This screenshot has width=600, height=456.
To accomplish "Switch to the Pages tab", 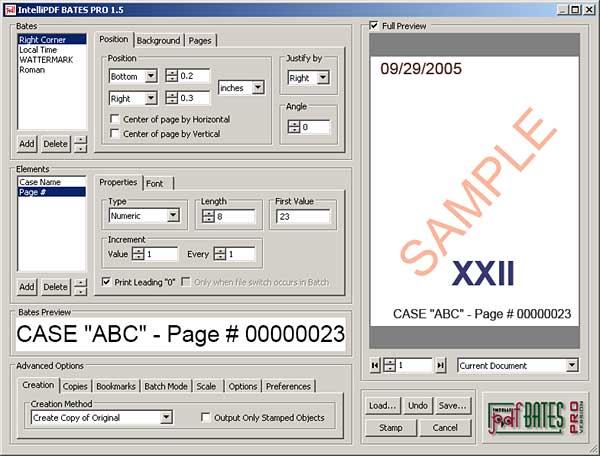I will point(200,41).
